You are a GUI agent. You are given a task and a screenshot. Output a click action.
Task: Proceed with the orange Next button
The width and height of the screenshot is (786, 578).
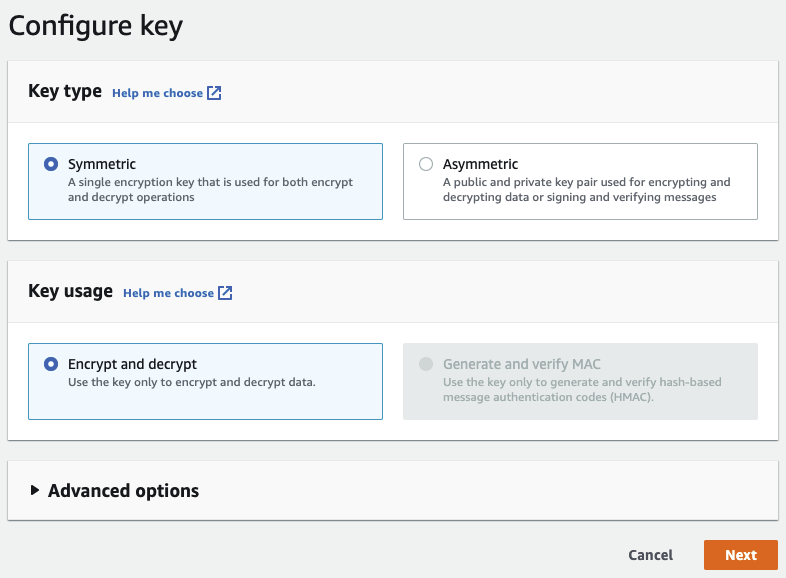pos(740,555)
